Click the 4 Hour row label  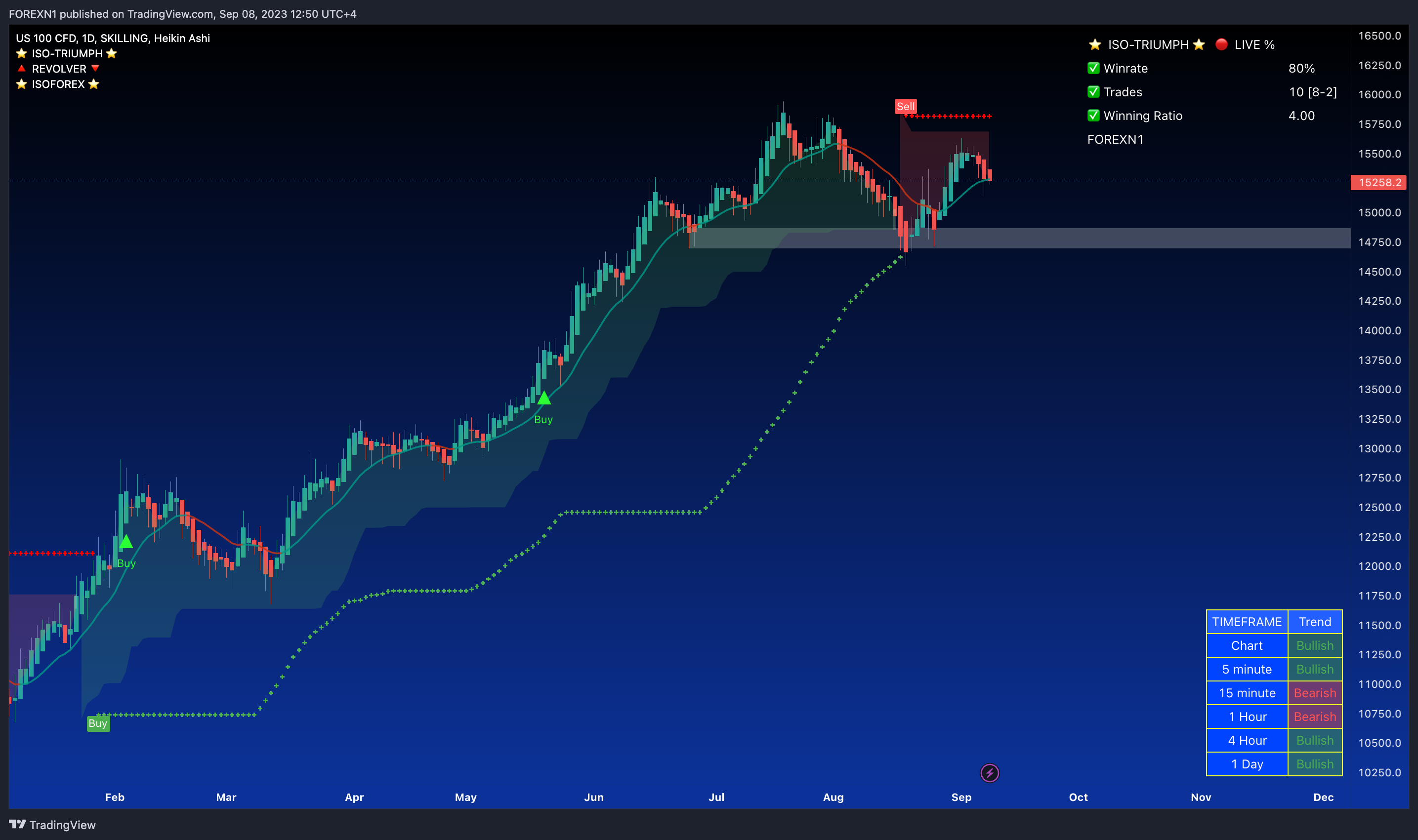click(x=1247, y=740)
